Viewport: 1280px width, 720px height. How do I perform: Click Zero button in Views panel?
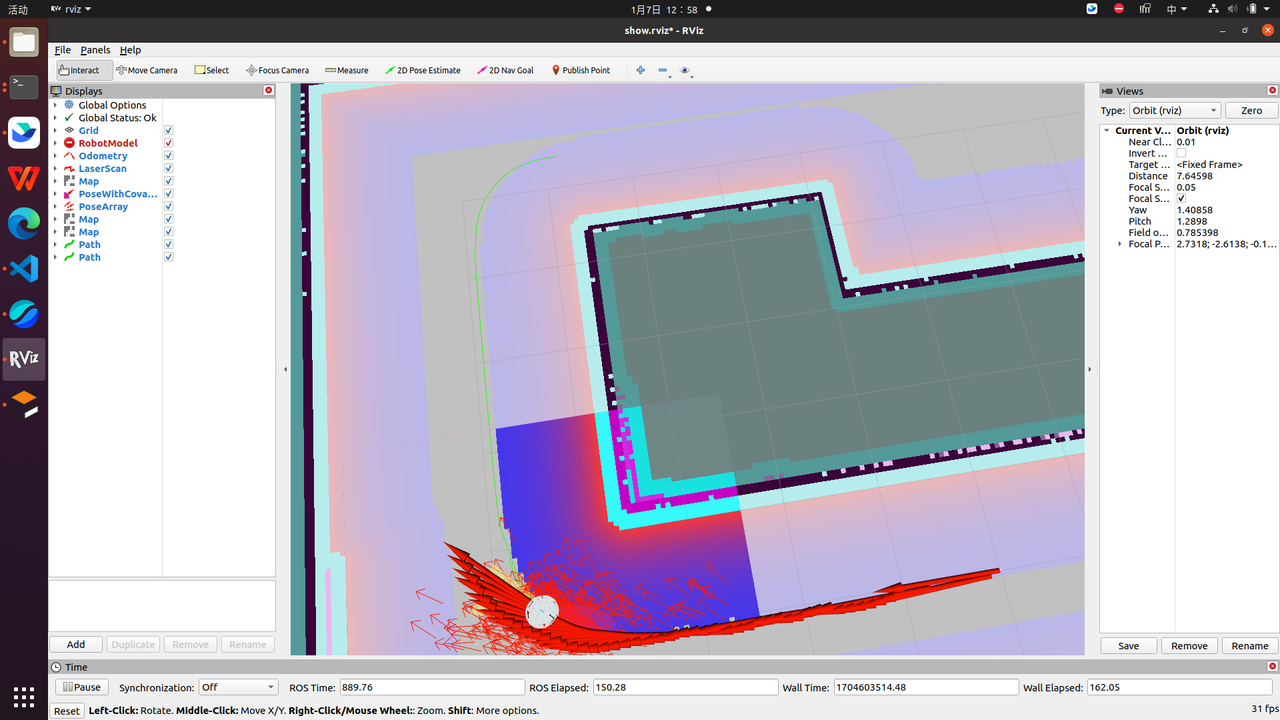[1251, 110]
